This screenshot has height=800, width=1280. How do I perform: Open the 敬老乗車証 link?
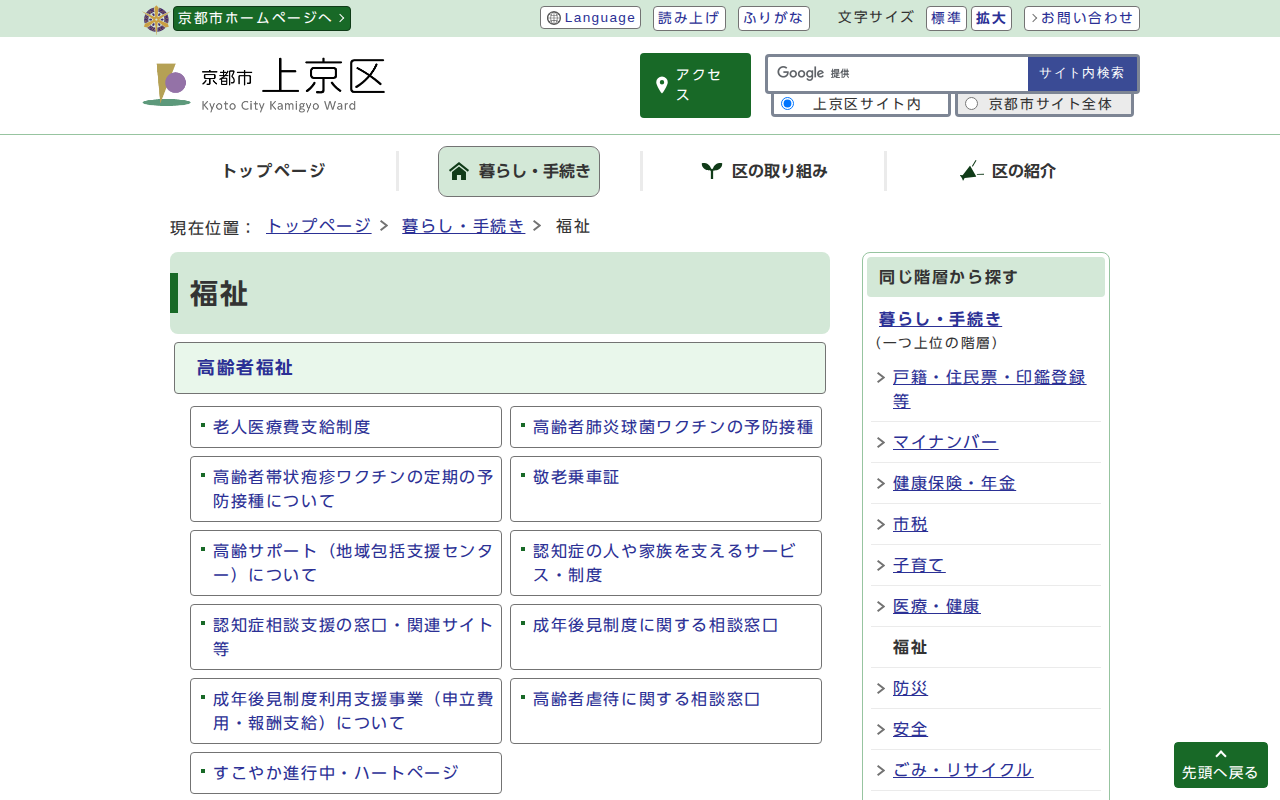coord(576,478)
